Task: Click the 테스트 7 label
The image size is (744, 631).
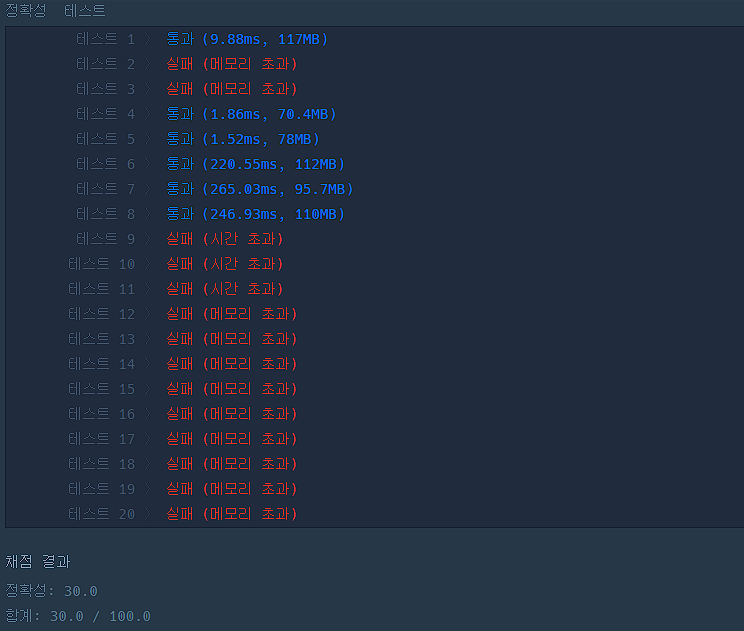Action: coord(105,189)
